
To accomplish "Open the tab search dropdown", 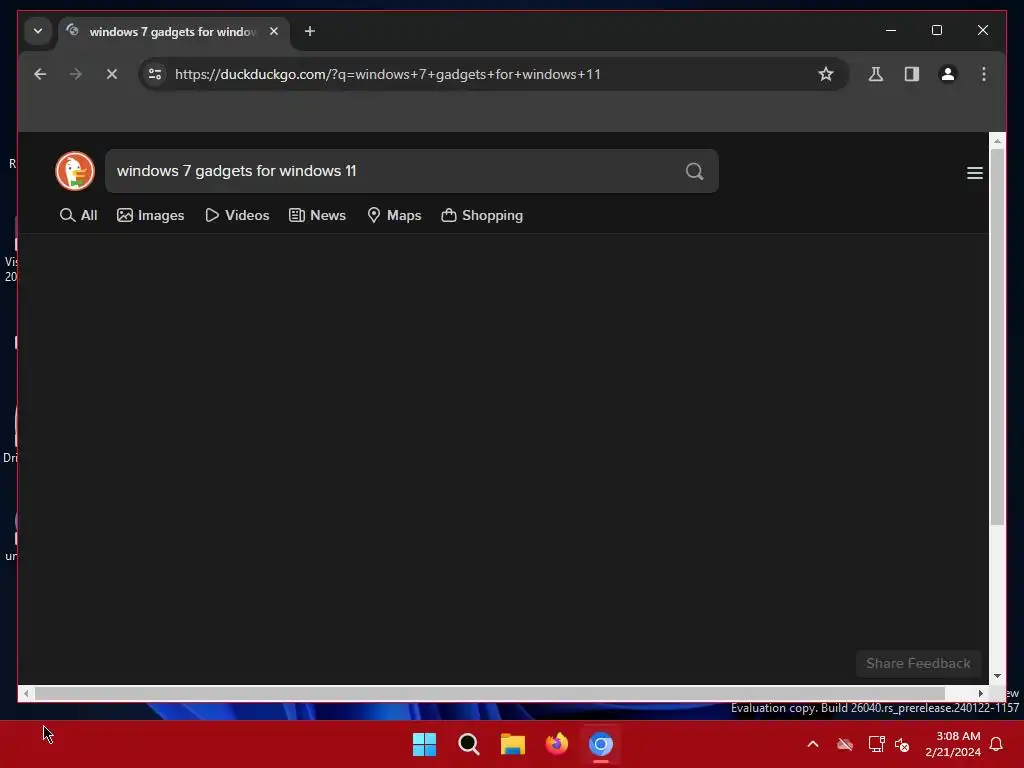I will [x=38, y=31].
